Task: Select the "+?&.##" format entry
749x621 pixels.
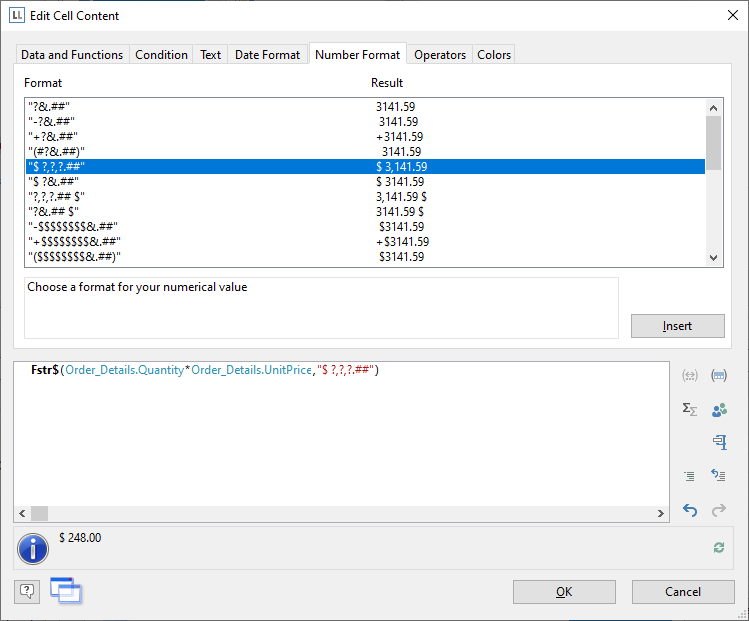Action: pyautogui.click(x=54, y=137)
